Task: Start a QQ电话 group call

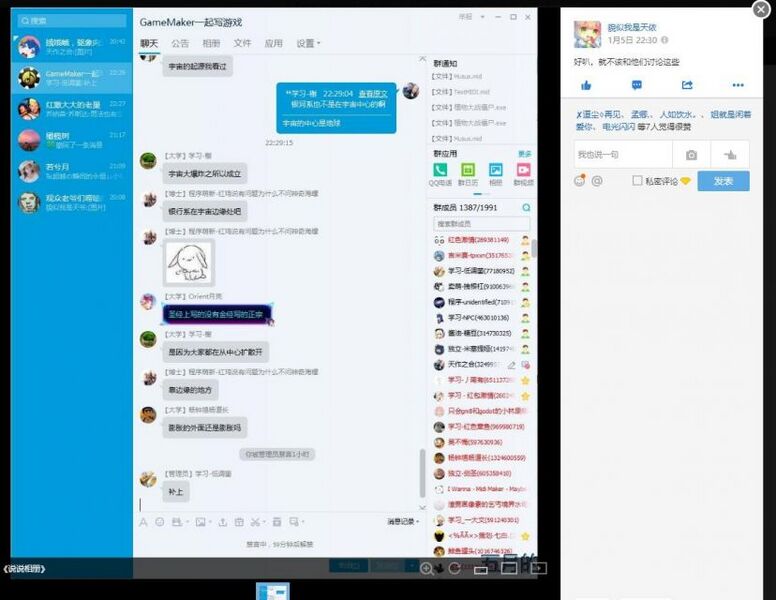Action: click(440, 170)
